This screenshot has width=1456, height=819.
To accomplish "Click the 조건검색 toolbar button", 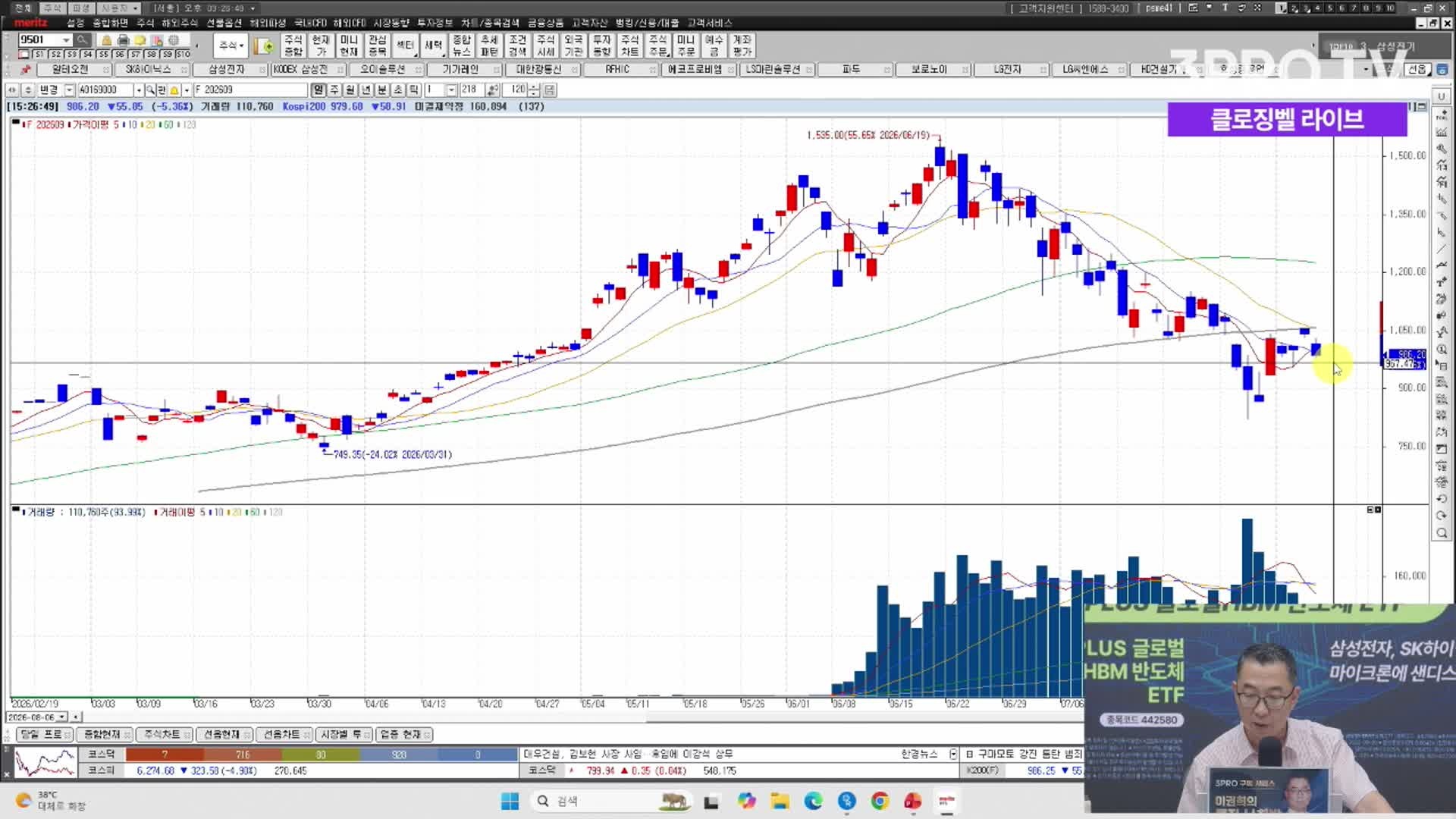I will coord(517,45).
